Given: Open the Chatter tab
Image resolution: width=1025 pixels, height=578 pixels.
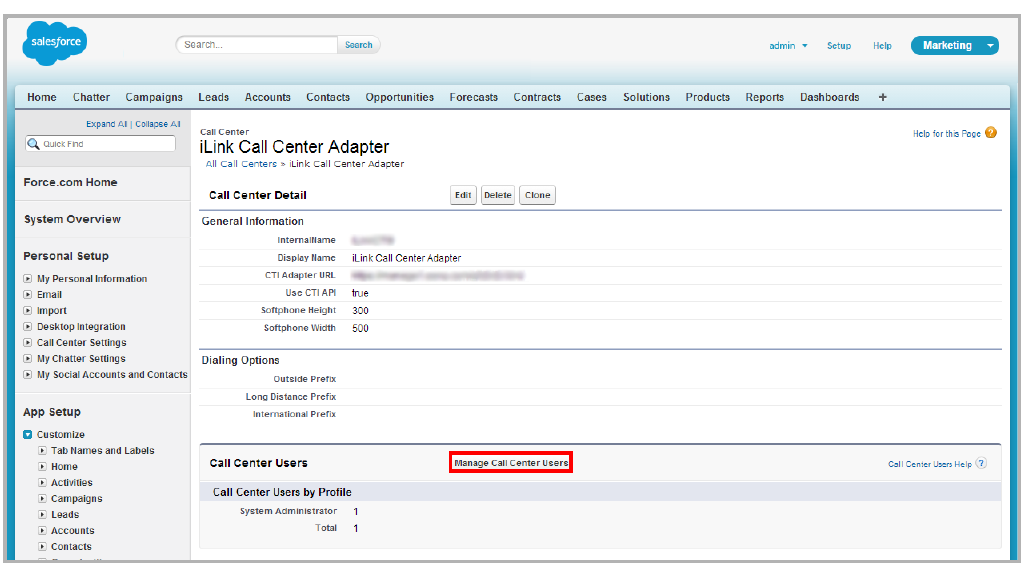Looking at the screenshot, I should coord(92,97).
